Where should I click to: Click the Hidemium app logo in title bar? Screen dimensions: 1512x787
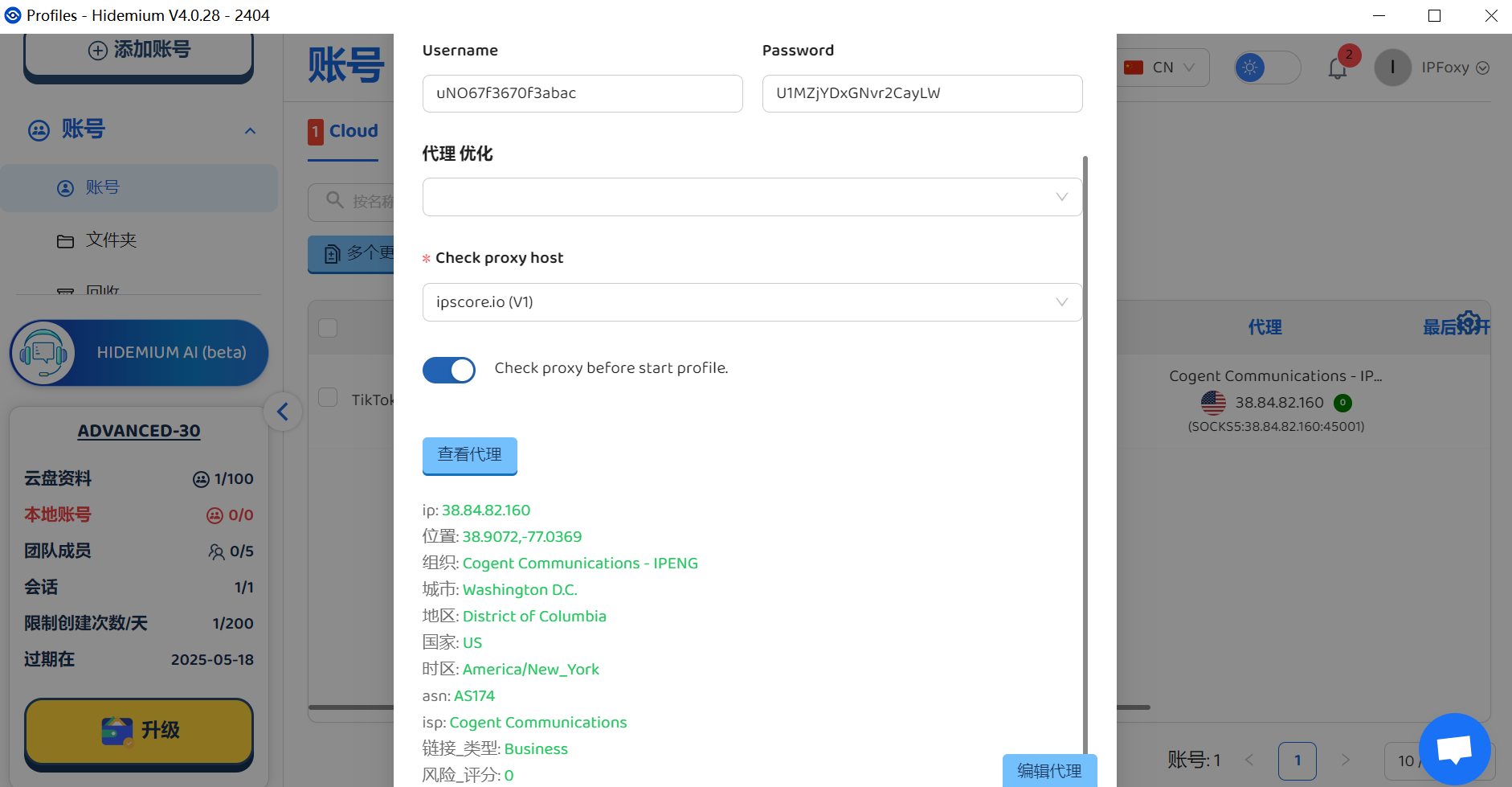coord(13,15)
